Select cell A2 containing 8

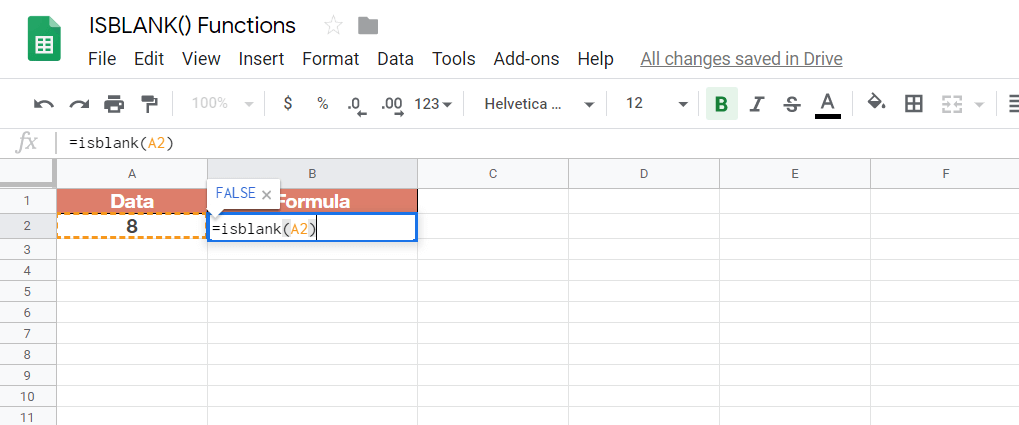click(x=132, y=226)
